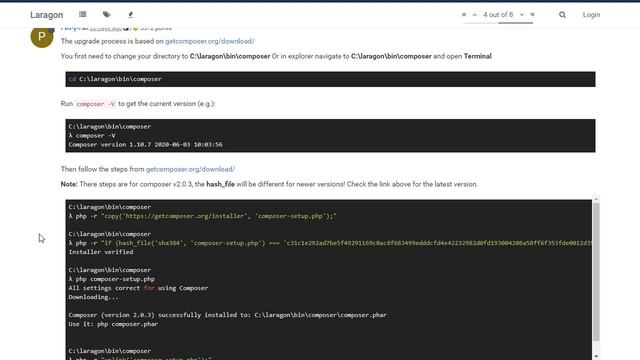
Task: Click the post progress bar under pagination
Action: (x=498, y=23)
